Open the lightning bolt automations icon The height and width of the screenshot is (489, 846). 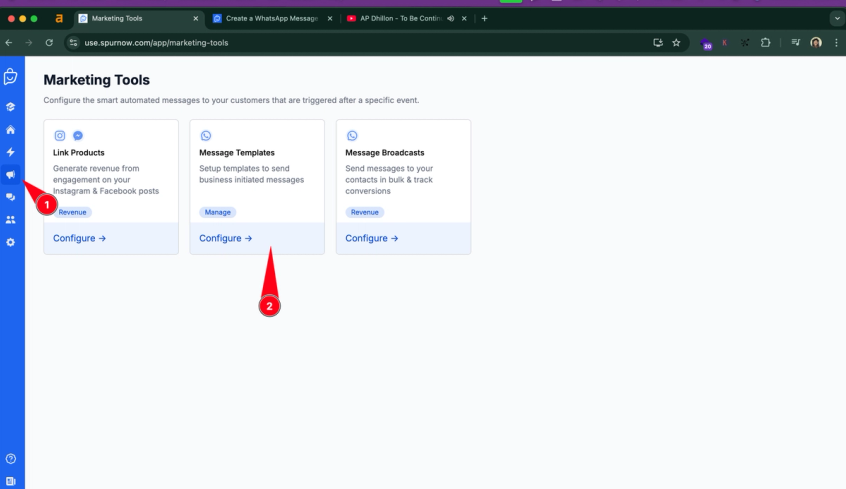click(x=10, y=152)
